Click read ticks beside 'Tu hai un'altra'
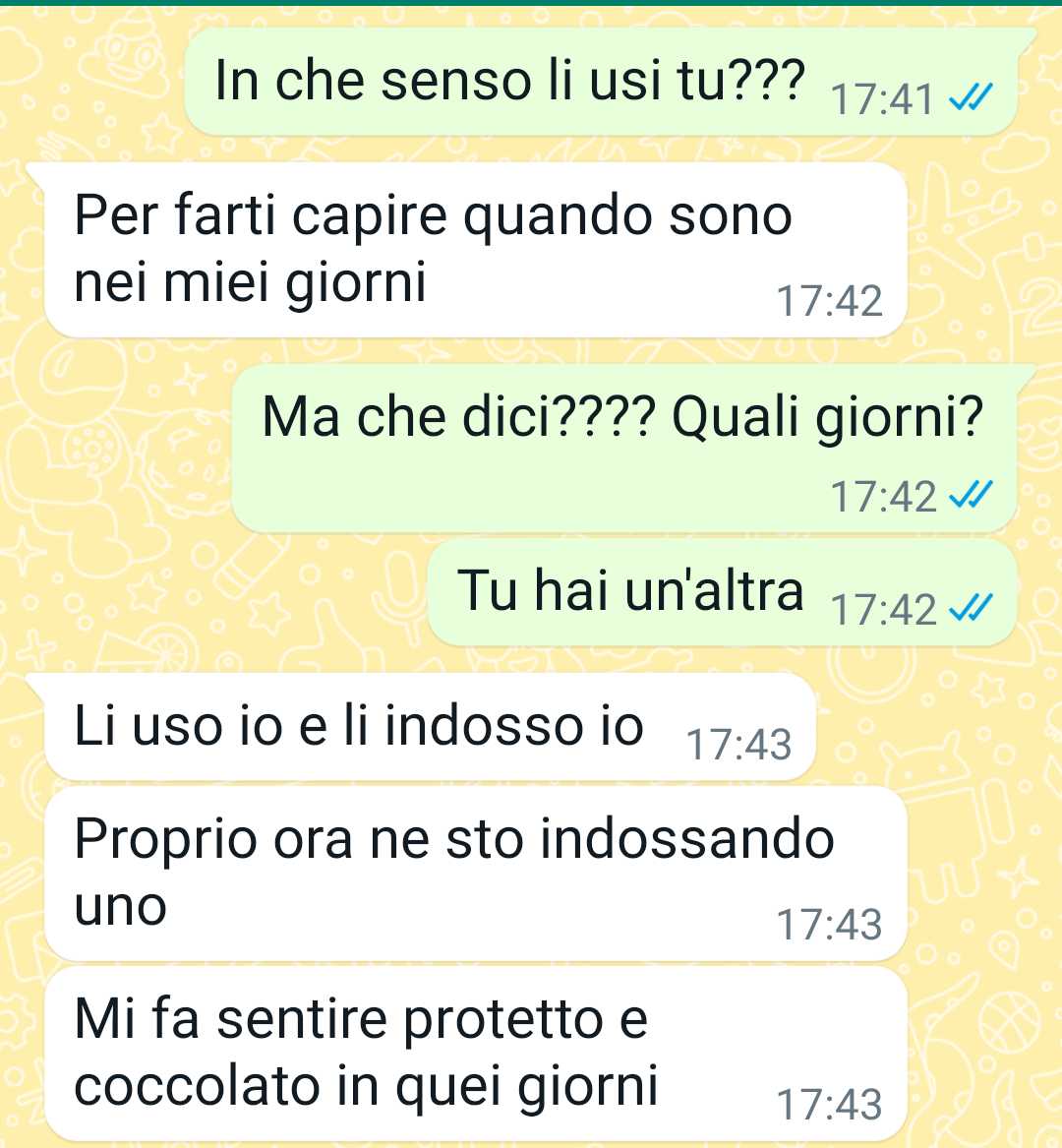Image resolution: width=1062 pixels, height=1148 pixels. click(972, 608)
